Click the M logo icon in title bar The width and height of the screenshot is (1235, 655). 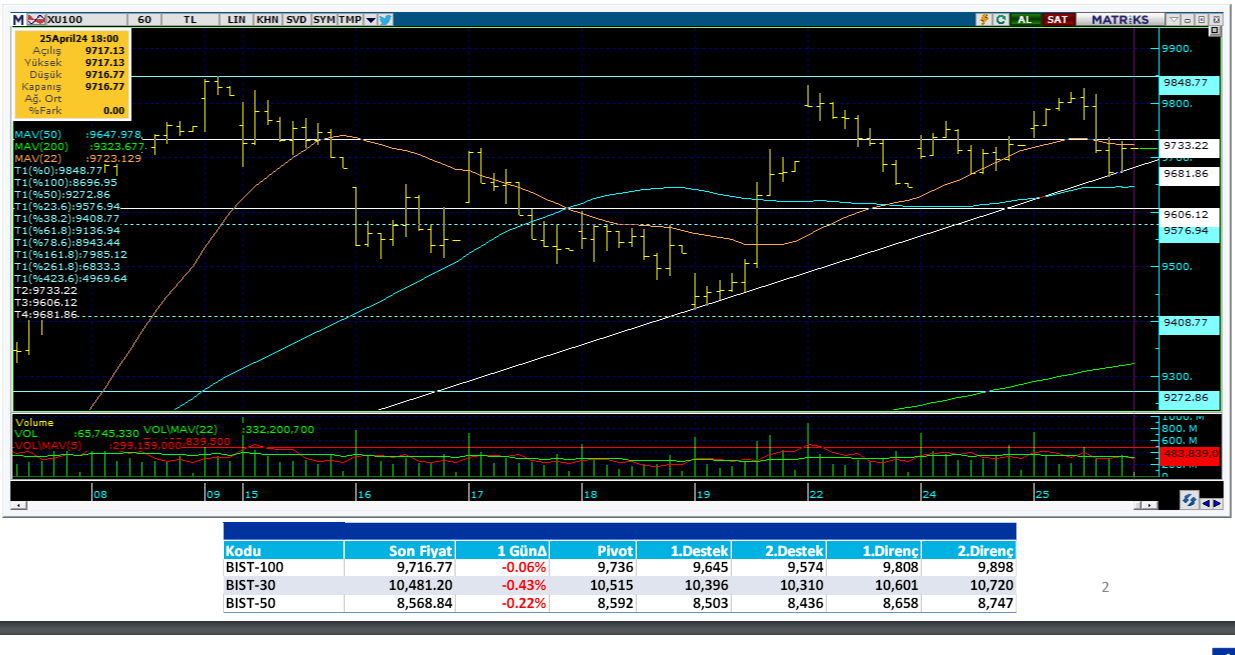click(18, 19)
